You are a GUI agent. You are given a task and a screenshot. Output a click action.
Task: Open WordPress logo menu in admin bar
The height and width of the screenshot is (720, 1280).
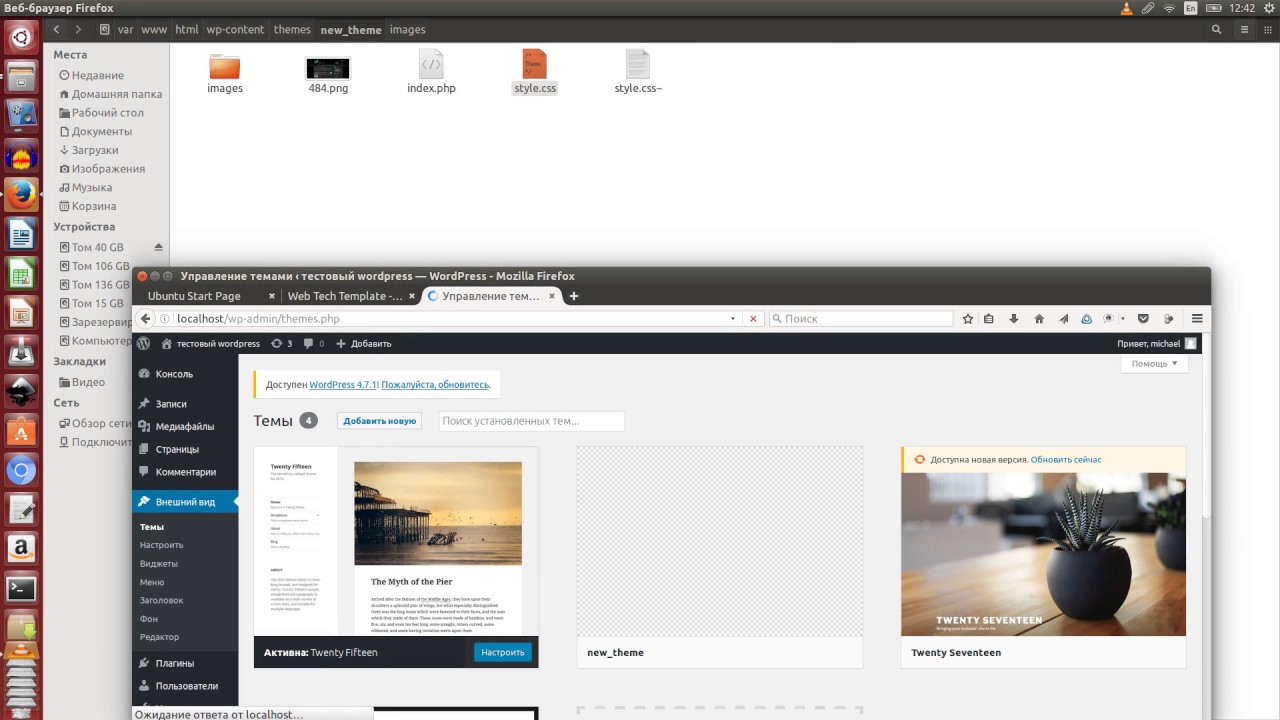(144, 343)
